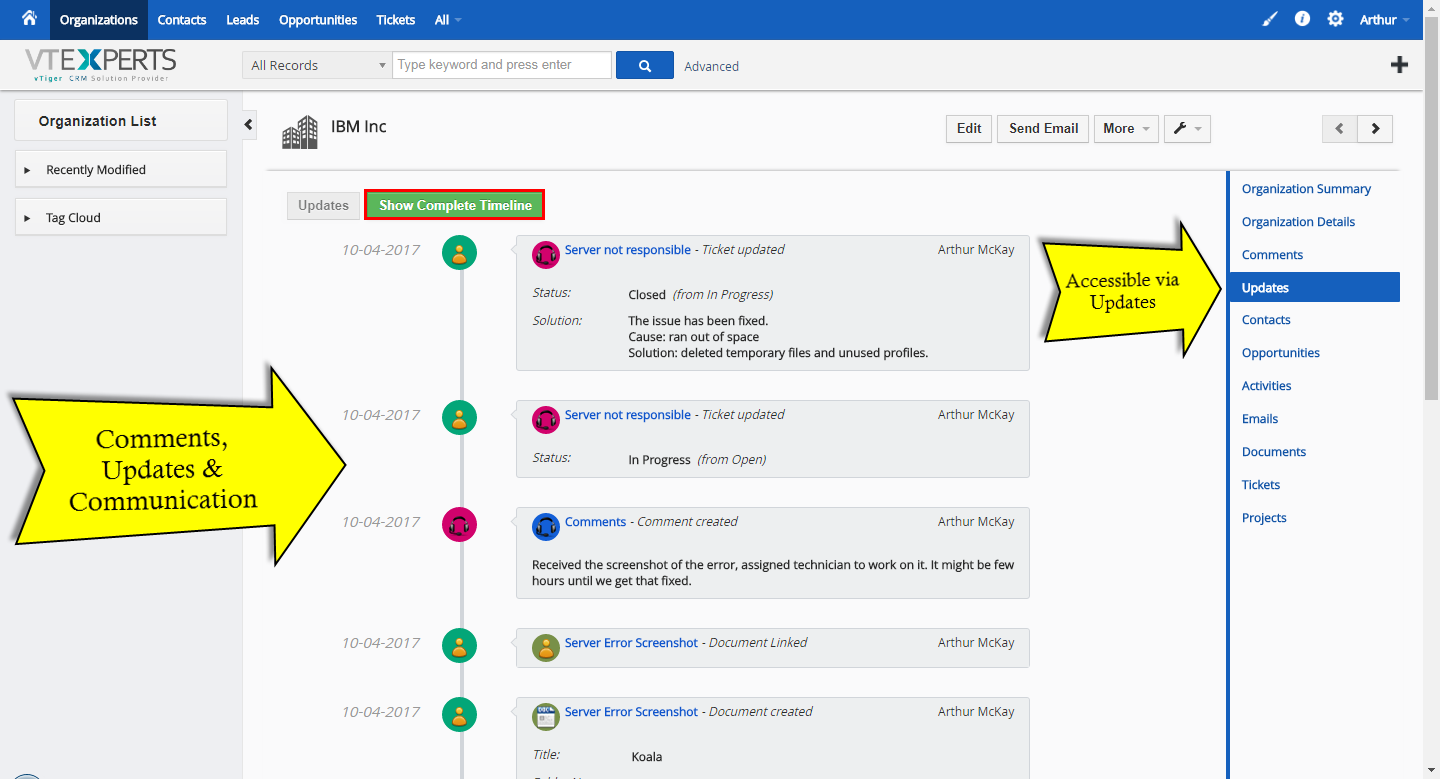
Task: Open the Arthur user menu
Action: pyautogui.click(x=1385, y=20)
